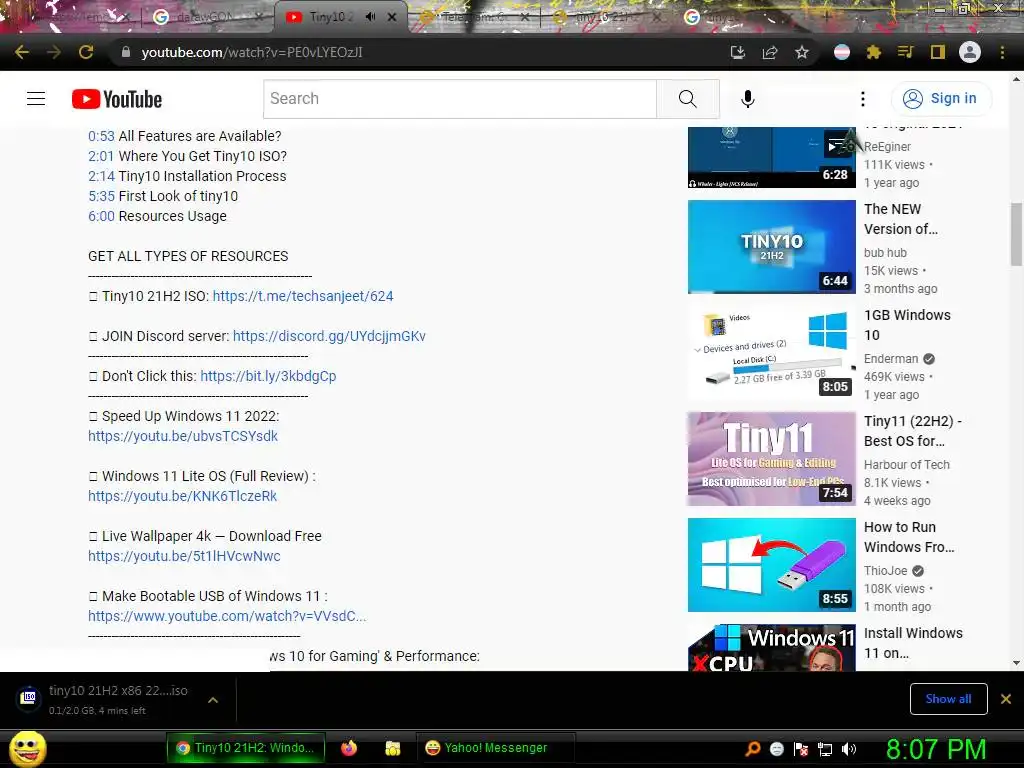Mute the Tiny10 tab via speaker icon
The height and width of the screenshot is (768, 1024).
tap(370, 17)
